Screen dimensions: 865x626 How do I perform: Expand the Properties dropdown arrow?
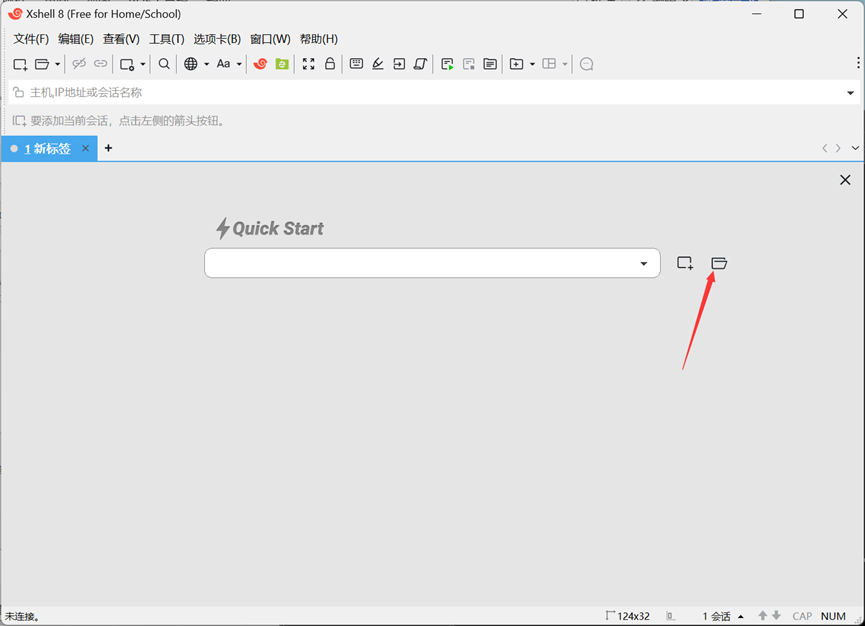(143, 64)
